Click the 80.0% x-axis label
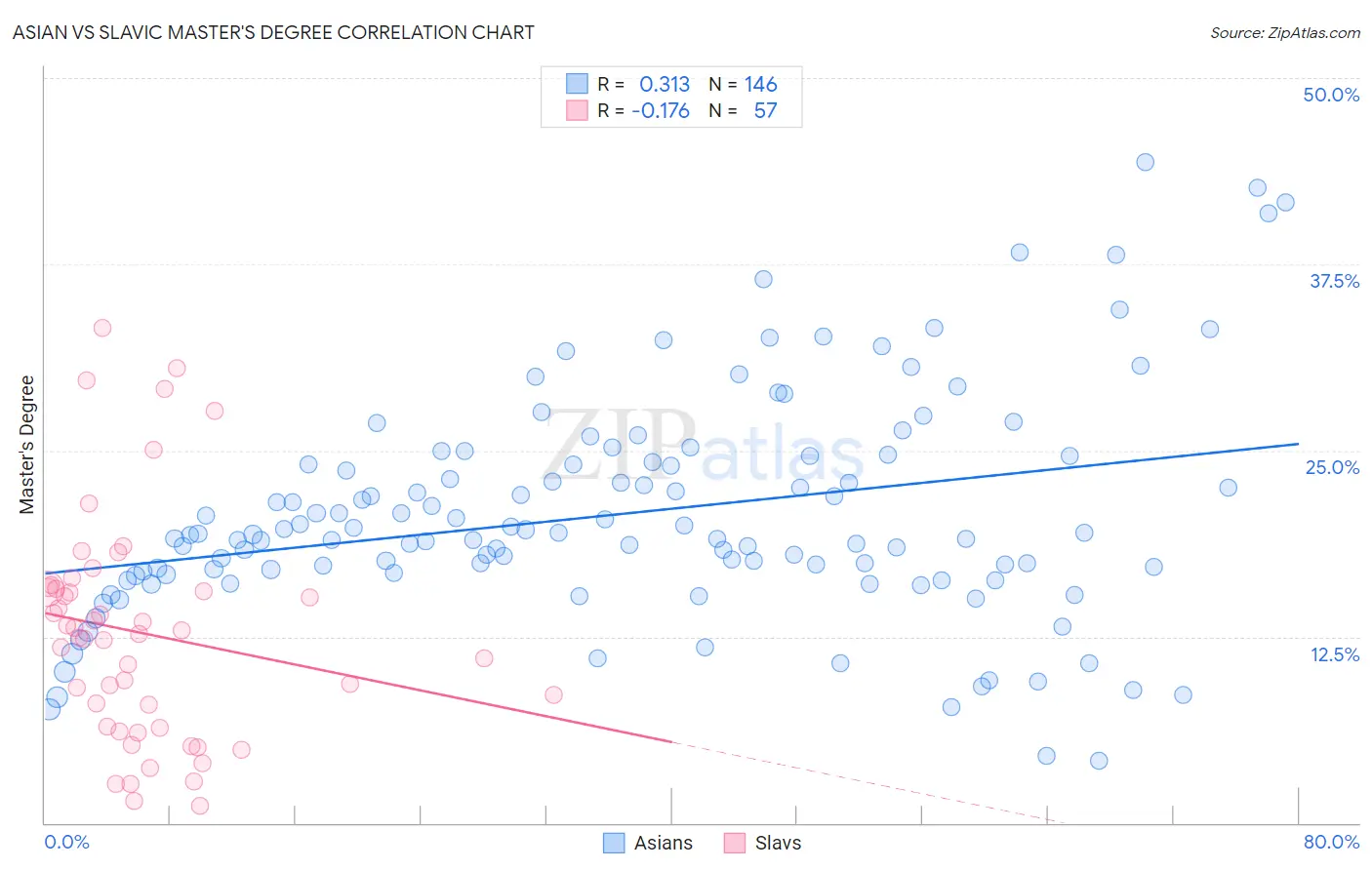 pos(1331,842)
